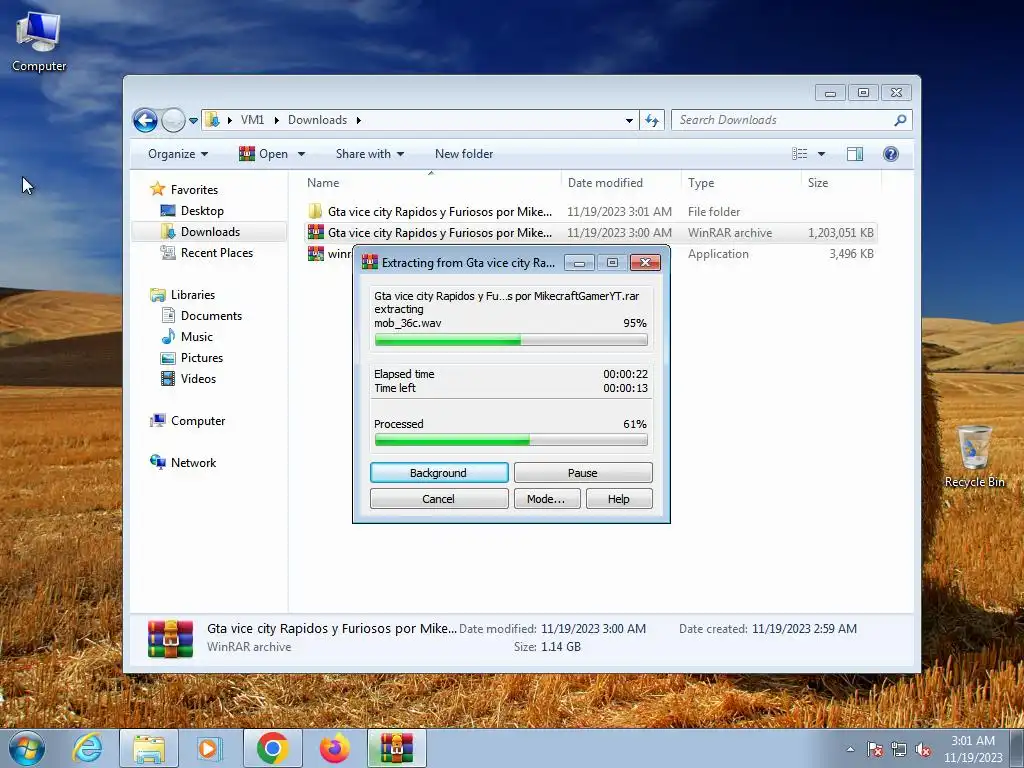Sort by the Type column header
The height and width of the screenshot is (768, 1024).
click(741, 183)
